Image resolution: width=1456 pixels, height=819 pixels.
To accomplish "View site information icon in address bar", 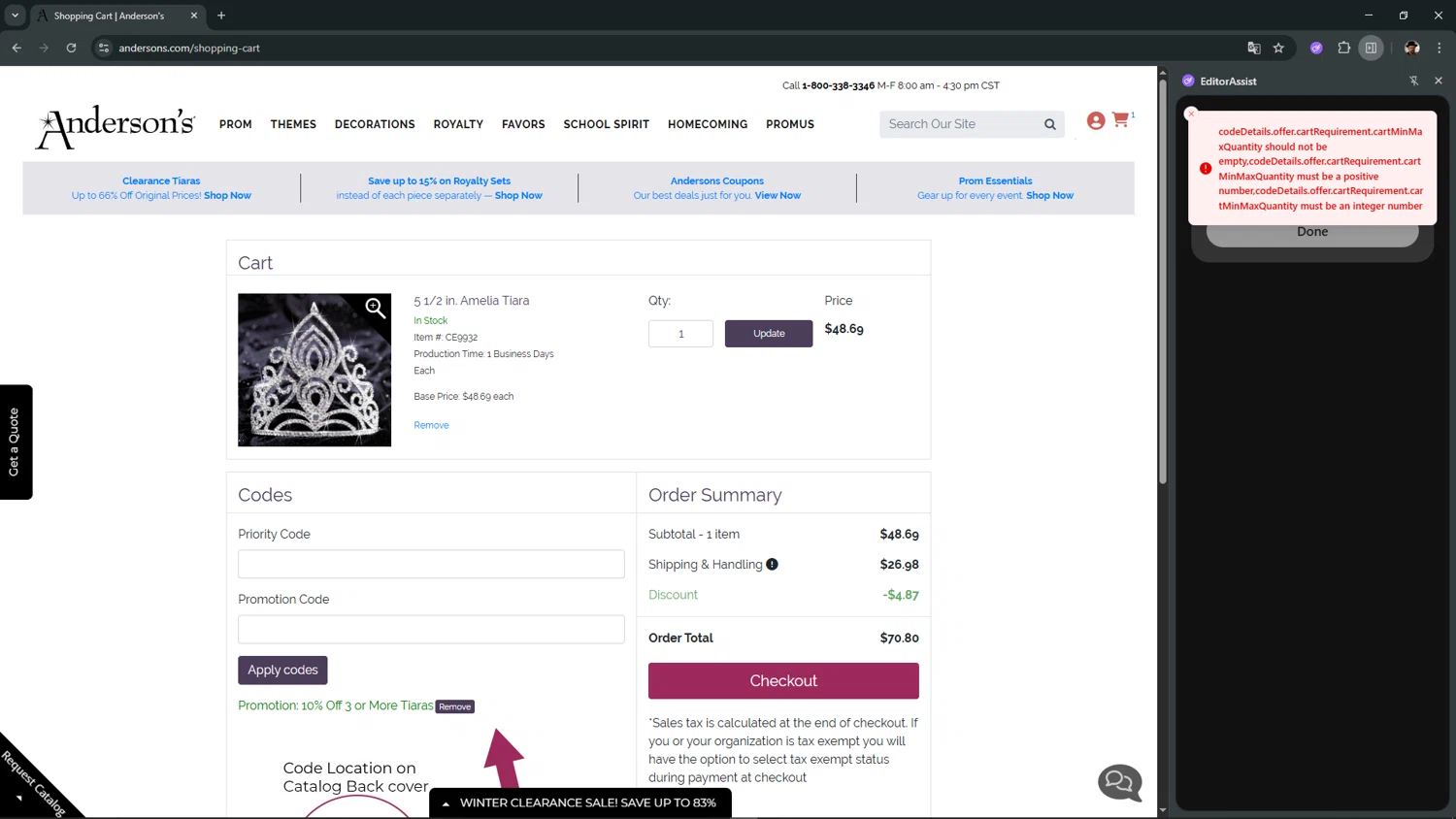I will coord(104,48).
